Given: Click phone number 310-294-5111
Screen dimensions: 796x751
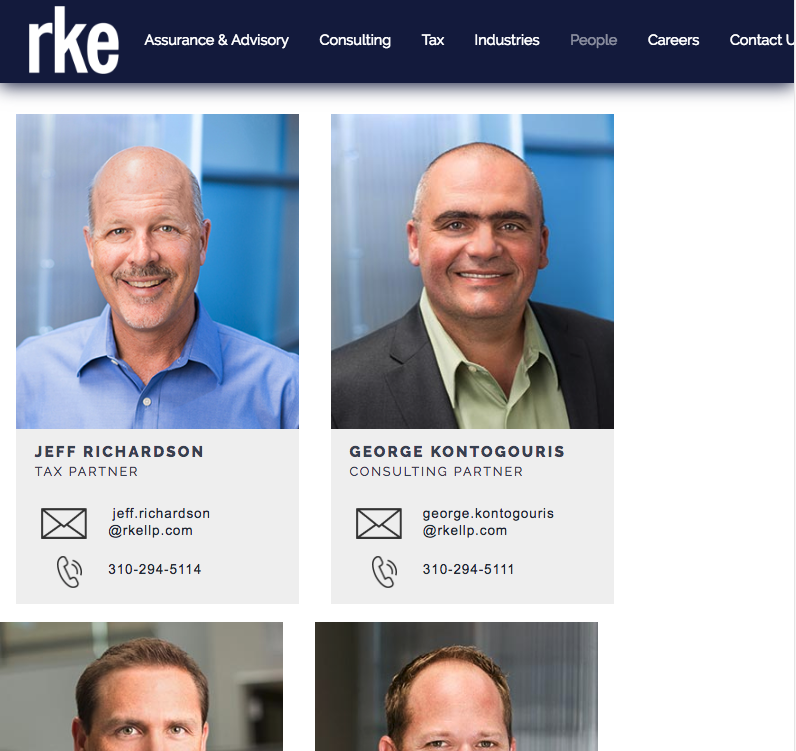Looking at the screenshot, I should pos(468,569).
